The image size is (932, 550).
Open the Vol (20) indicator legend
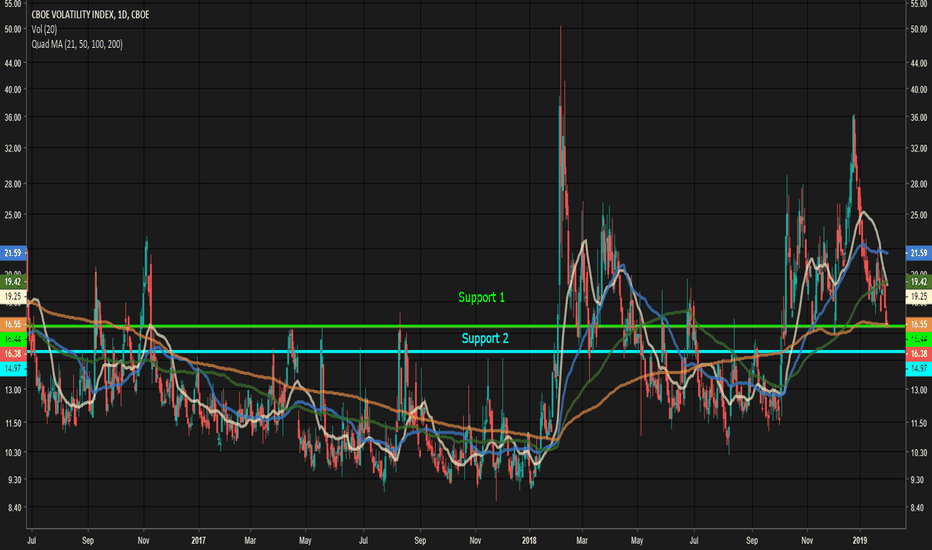[44, 29]
